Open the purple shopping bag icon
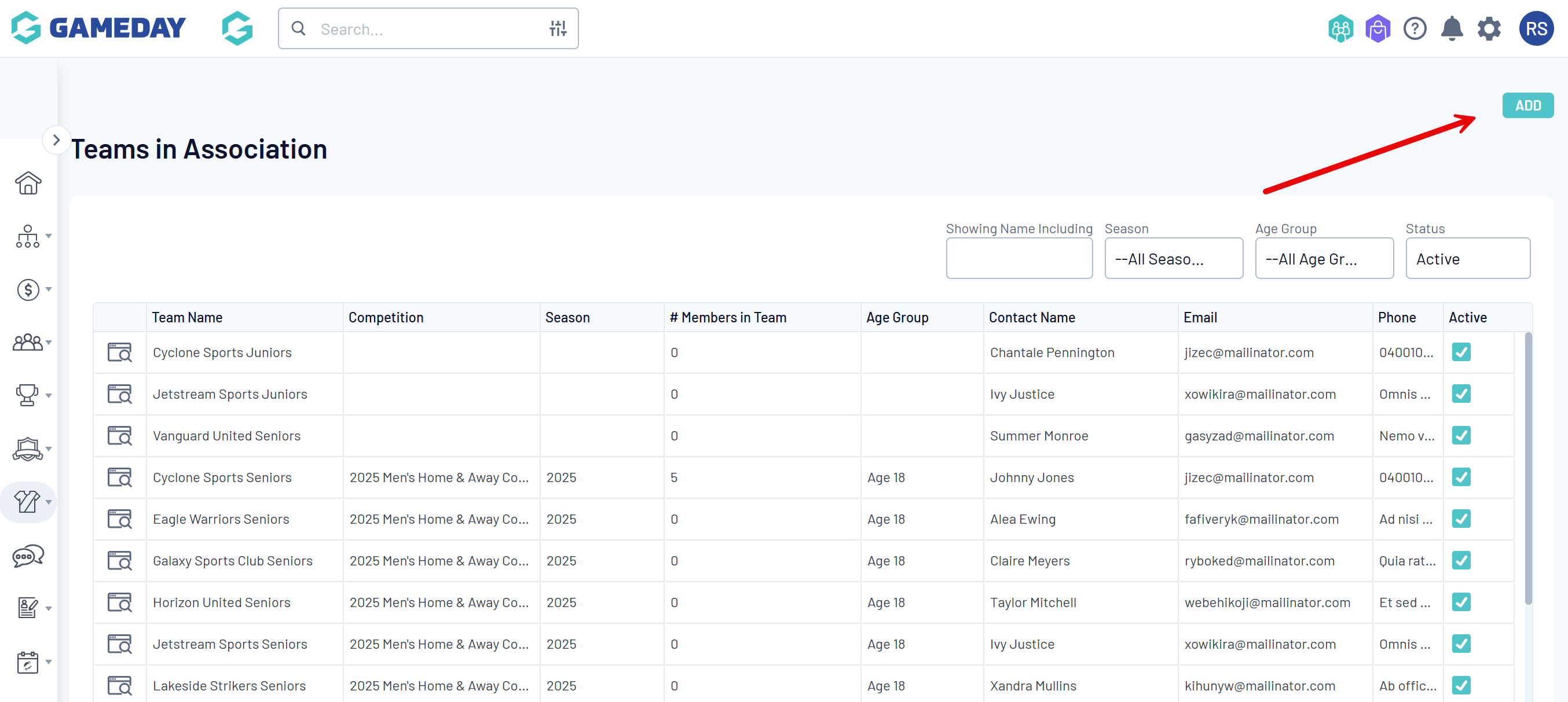This screenshot has height=702, width=1568. pos(1378,28)
